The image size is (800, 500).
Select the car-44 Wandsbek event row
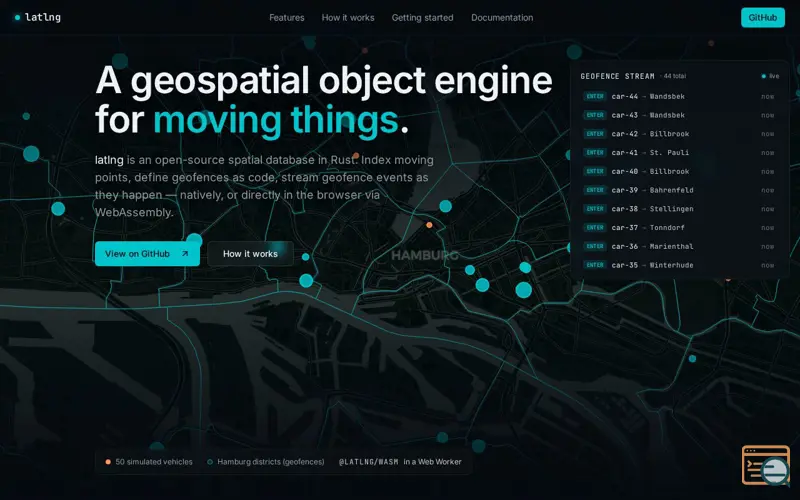[679, 96]
